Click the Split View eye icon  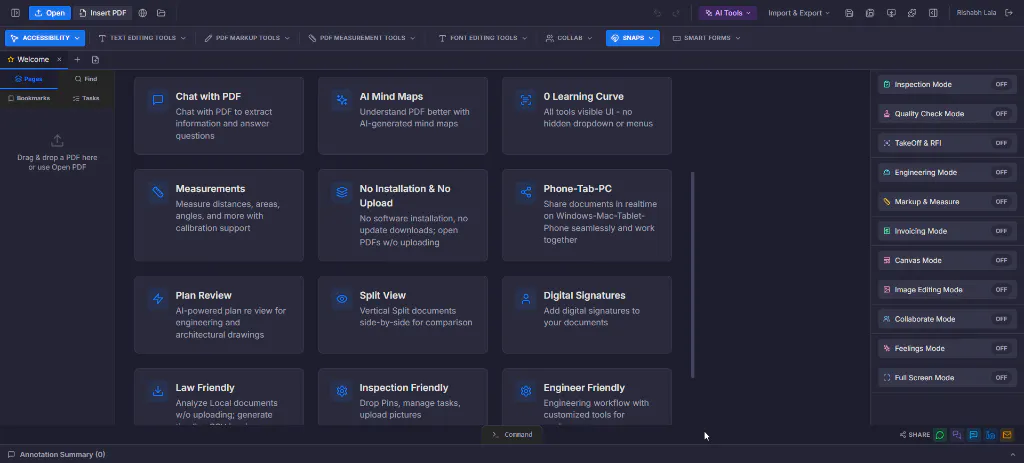click(x=342, y=299)
